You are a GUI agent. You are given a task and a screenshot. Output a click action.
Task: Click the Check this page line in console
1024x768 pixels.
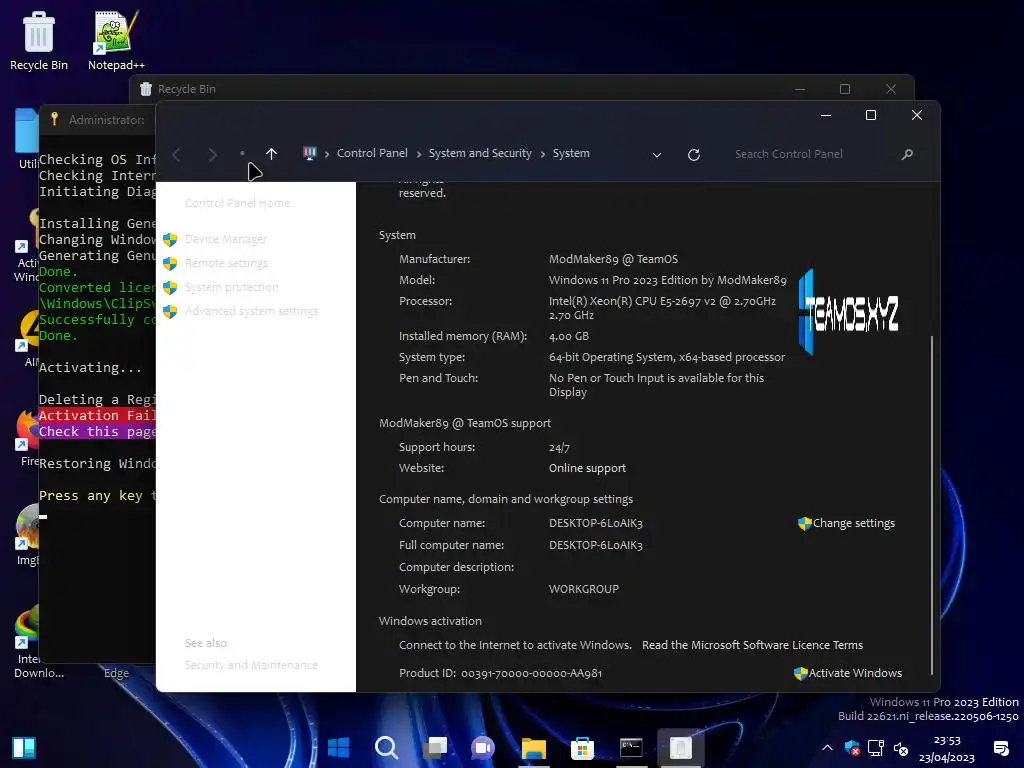pyautogui.click(x=97, y=432)
